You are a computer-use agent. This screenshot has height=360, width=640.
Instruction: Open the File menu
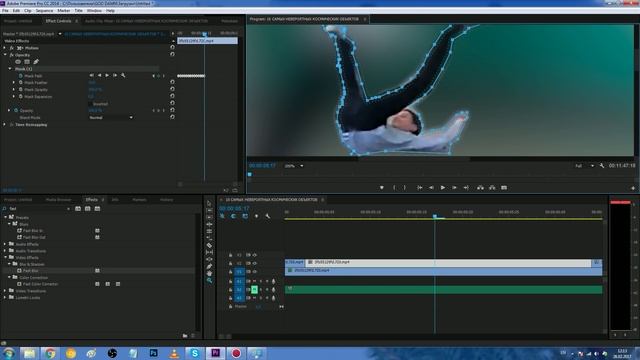point(5,11)
